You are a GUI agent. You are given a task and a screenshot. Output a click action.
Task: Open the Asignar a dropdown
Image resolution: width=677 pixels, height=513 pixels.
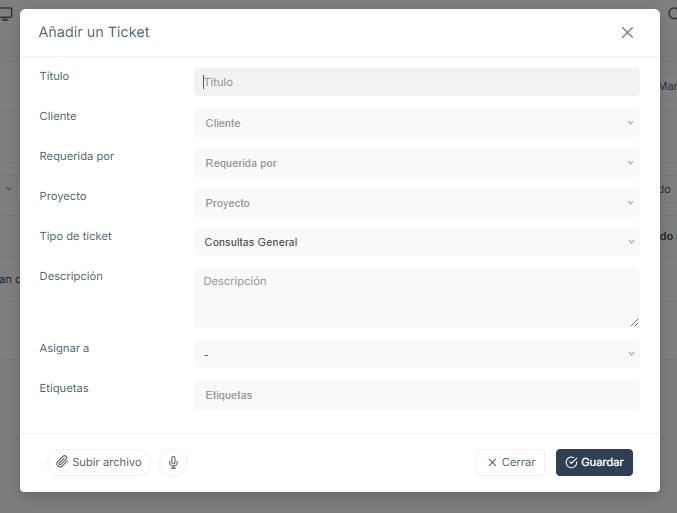(417, 354)
